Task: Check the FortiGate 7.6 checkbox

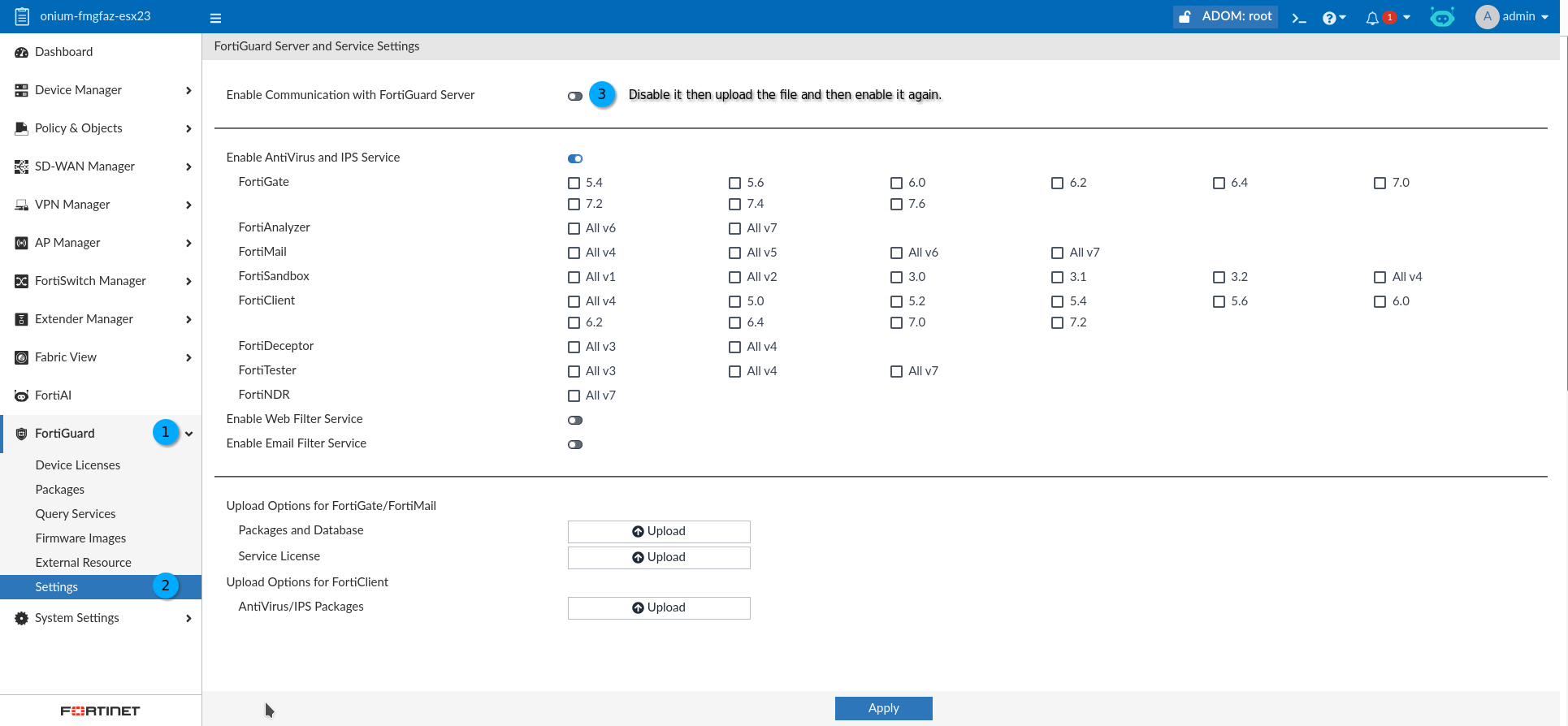Action: (896, 204)
